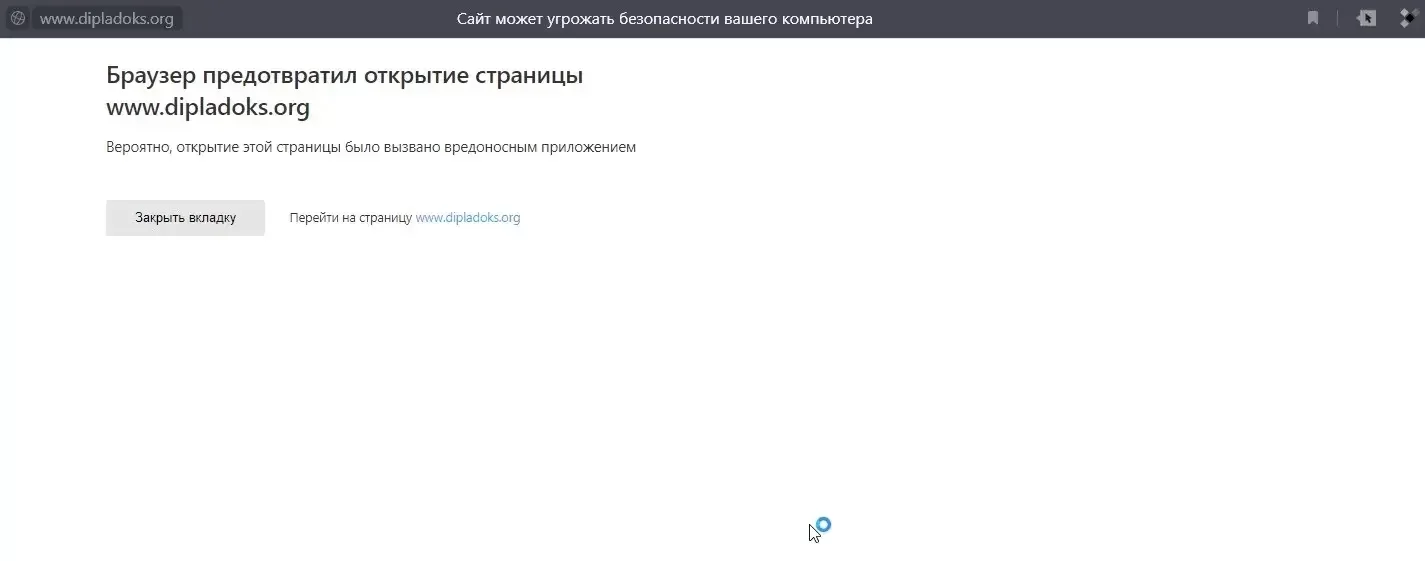The width and height of the screenshot is (1425, 561).
Task: Click the sentence starting with "Вероятно, открытие"
Action: coord(370,147)
